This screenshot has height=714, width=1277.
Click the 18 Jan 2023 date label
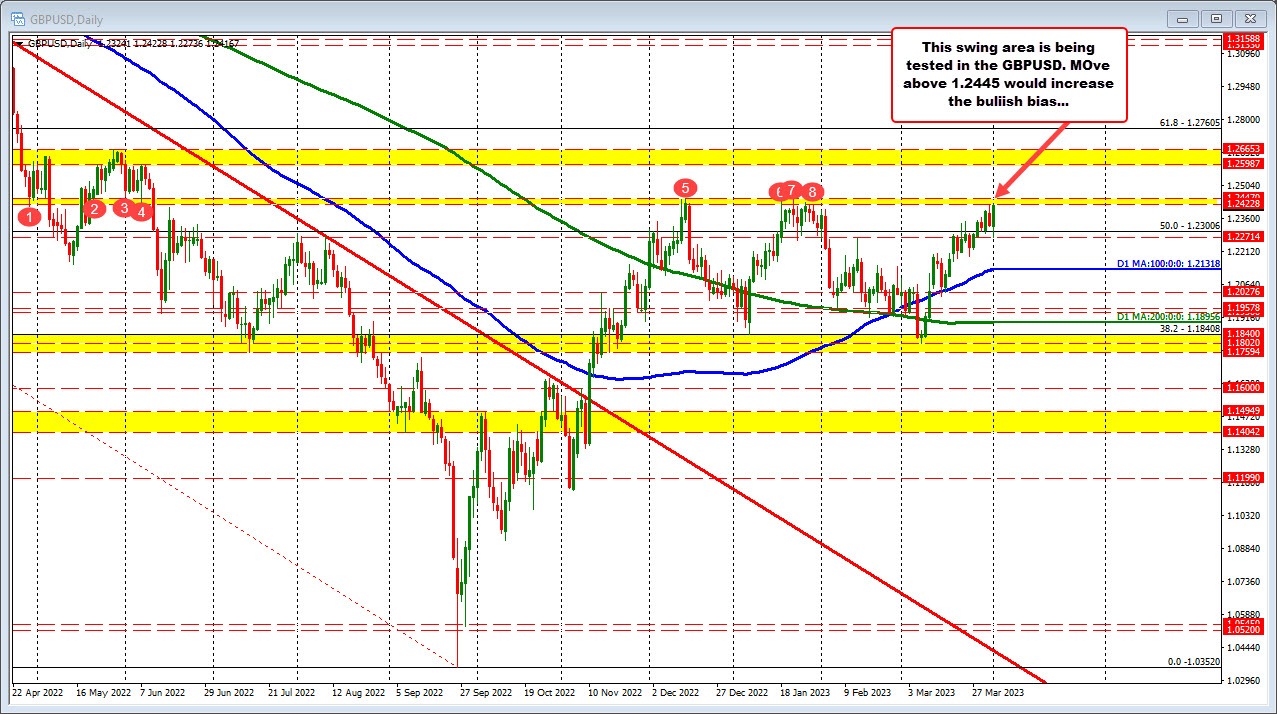(x=805, y=691)
